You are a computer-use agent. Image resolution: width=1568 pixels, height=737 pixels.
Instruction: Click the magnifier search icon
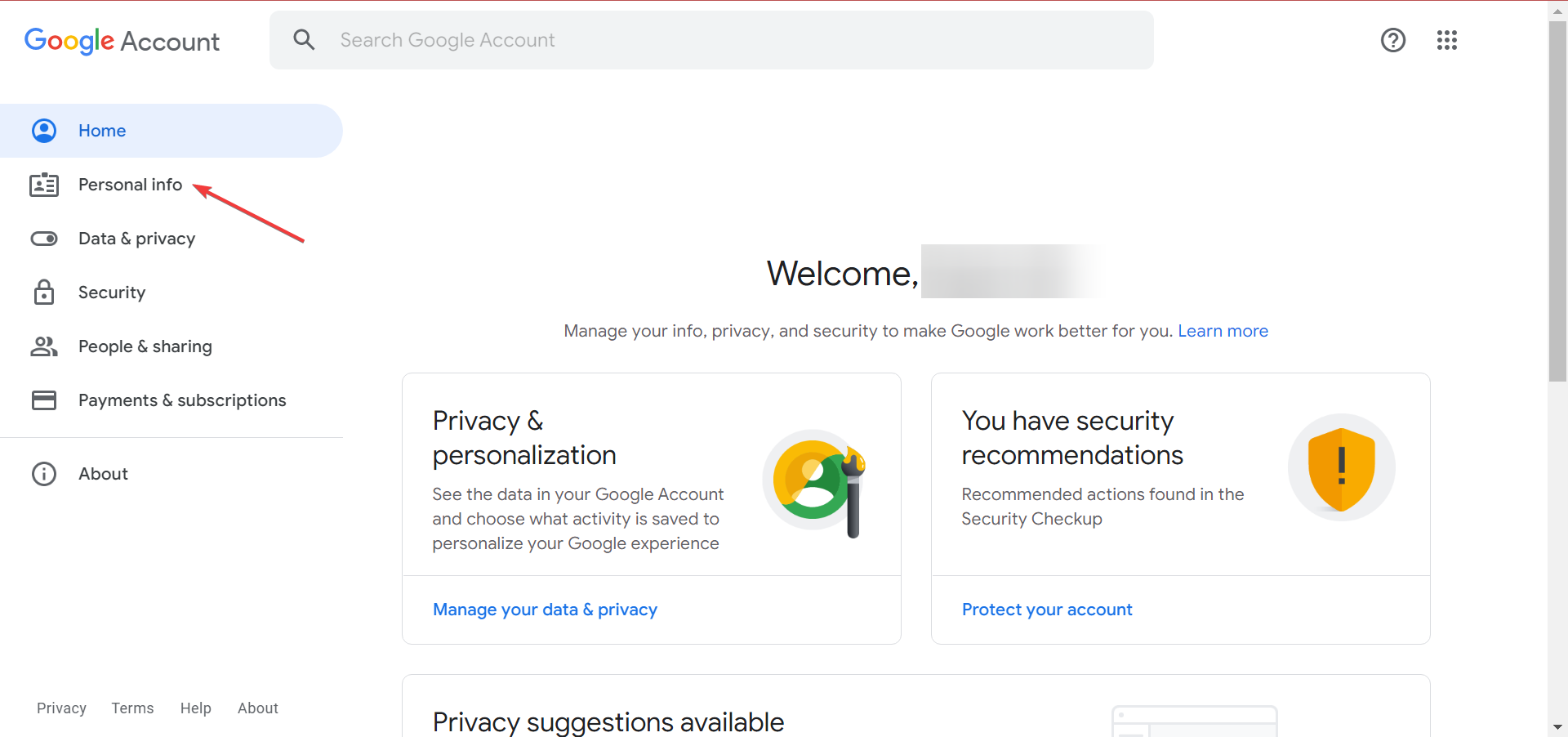[x=304, y=39]
